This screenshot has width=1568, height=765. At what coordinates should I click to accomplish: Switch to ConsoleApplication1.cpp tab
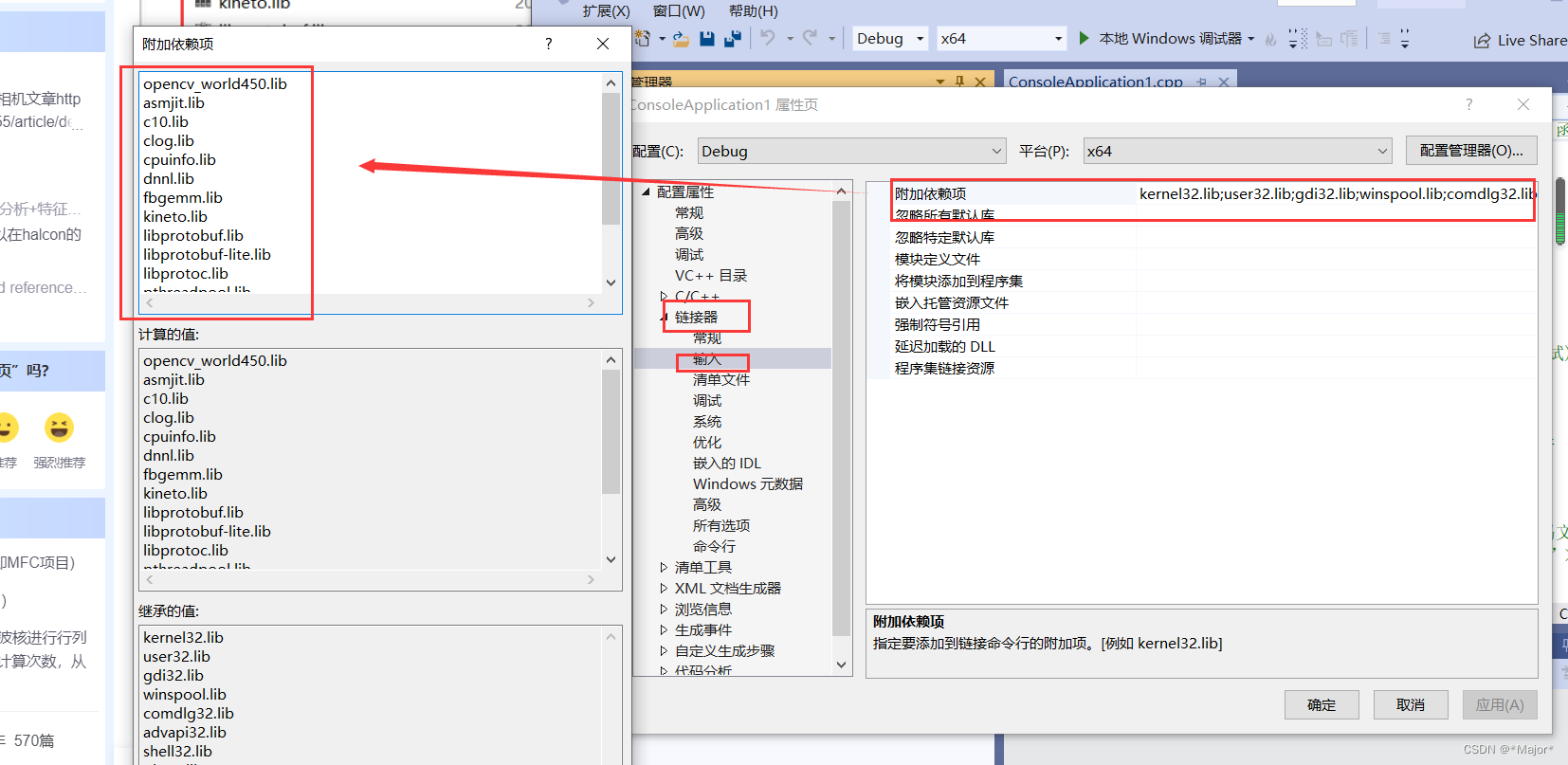(1095, 82)
